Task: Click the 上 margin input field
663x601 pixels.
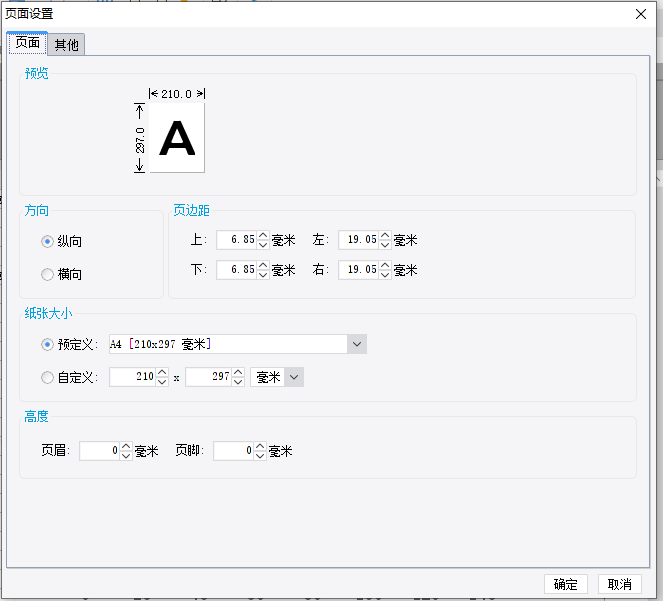Action: click(x=236, y=240)
